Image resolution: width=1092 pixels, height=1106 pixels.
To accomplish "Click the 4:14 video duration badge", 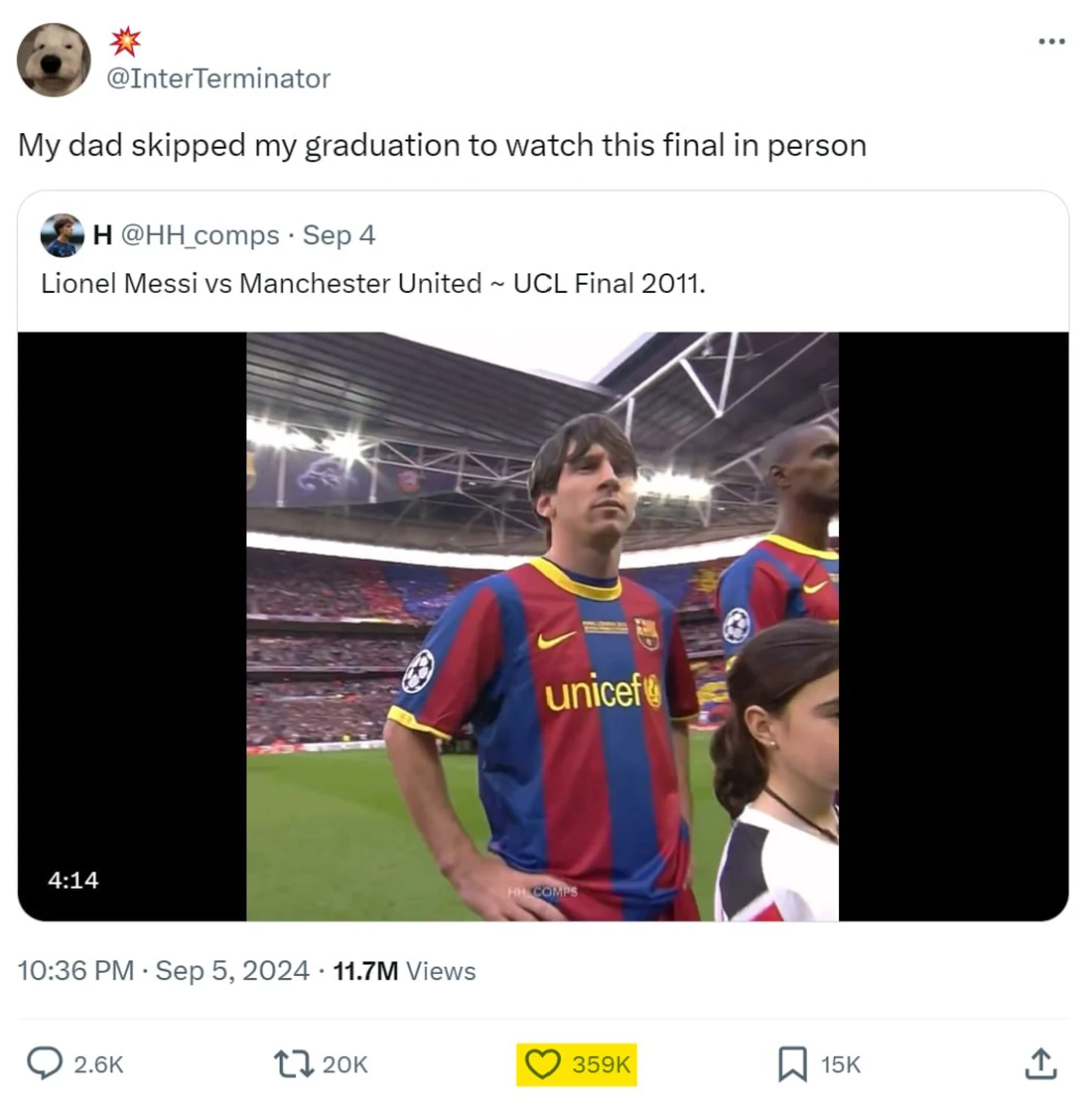I will (x=73, y=879).
